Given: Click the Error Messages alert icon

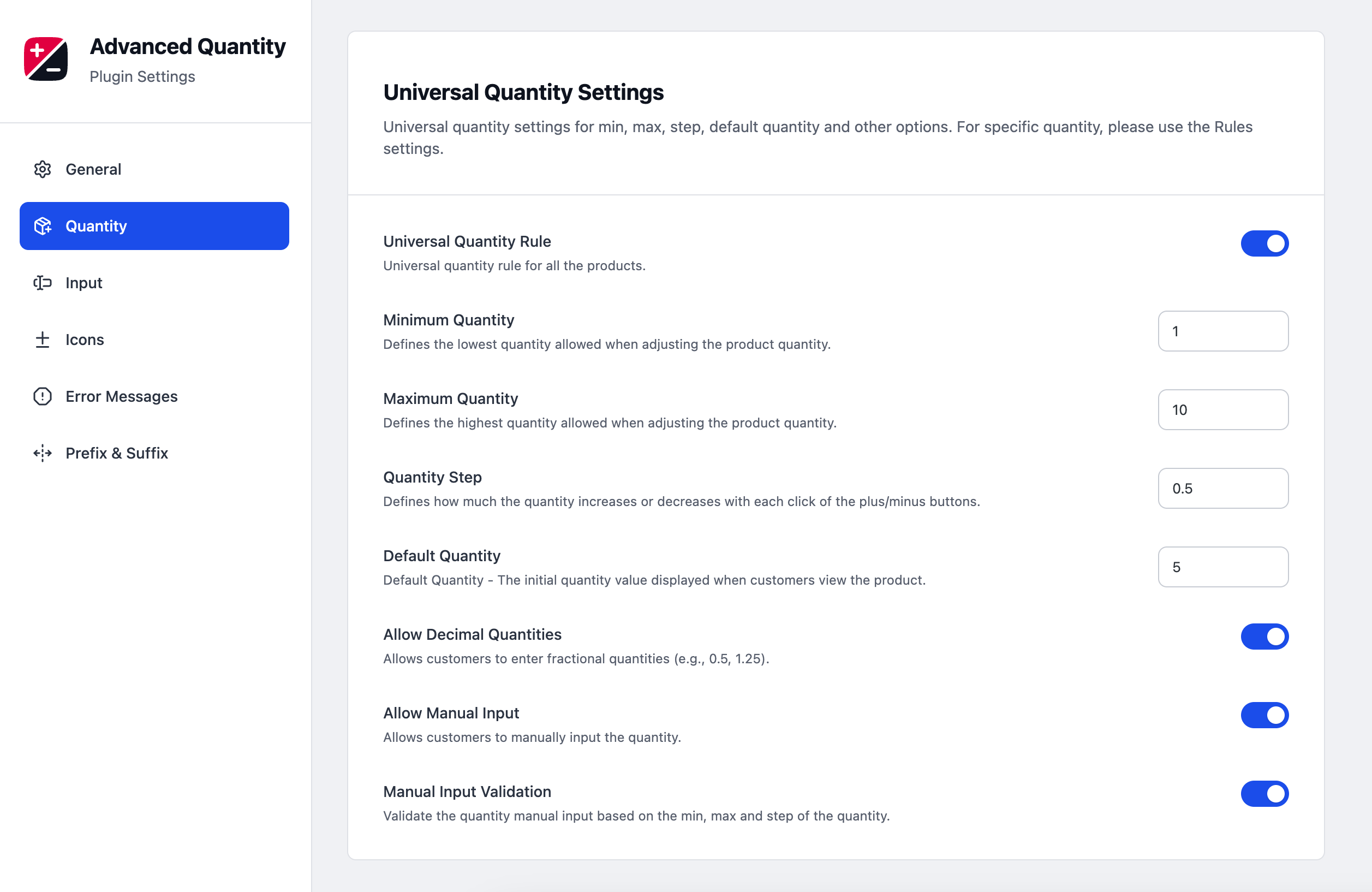Looking at the screenshot, I should coord(43,396).
